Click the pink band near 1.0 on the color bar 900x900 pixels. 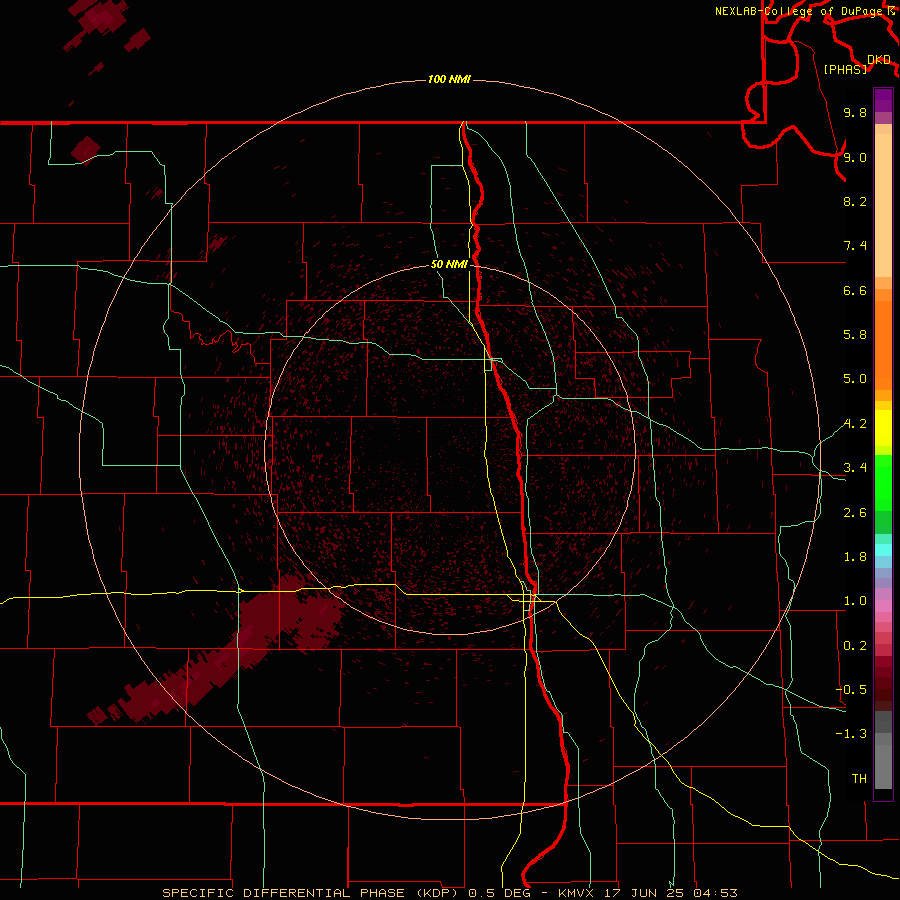(x=883, y=606)
